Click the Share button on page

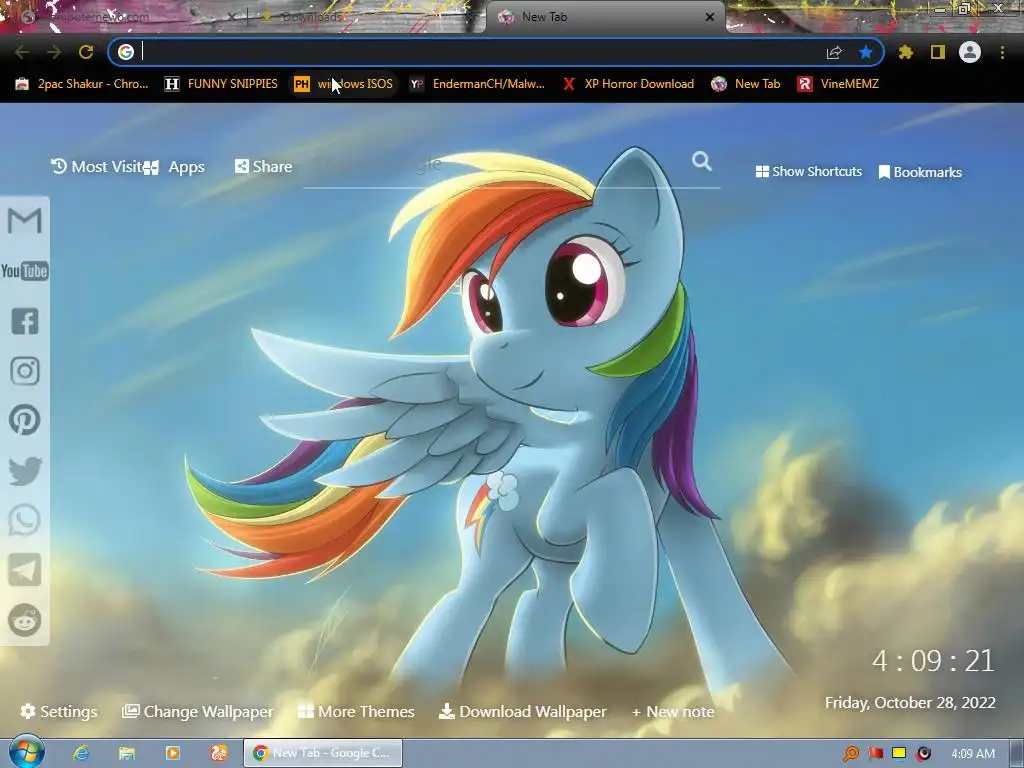(264, 167)
